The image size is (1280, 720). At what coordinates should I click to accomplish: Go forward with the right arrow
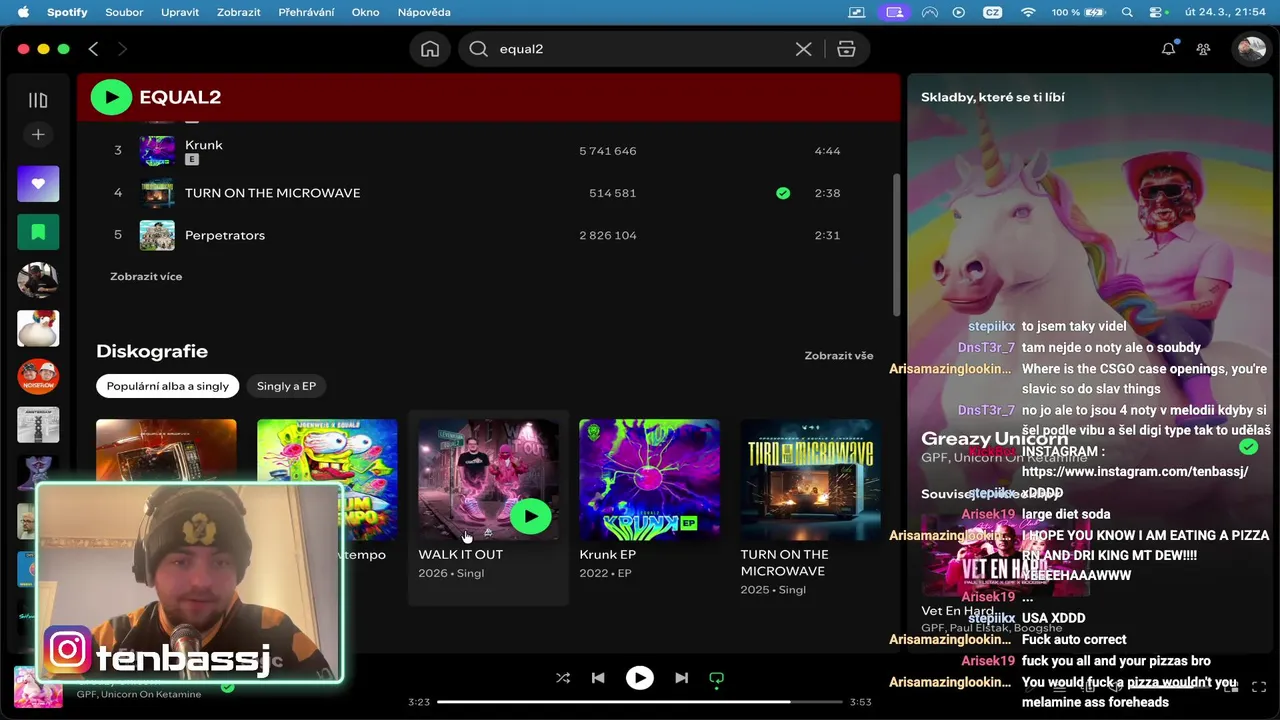(x=122, y=49)
